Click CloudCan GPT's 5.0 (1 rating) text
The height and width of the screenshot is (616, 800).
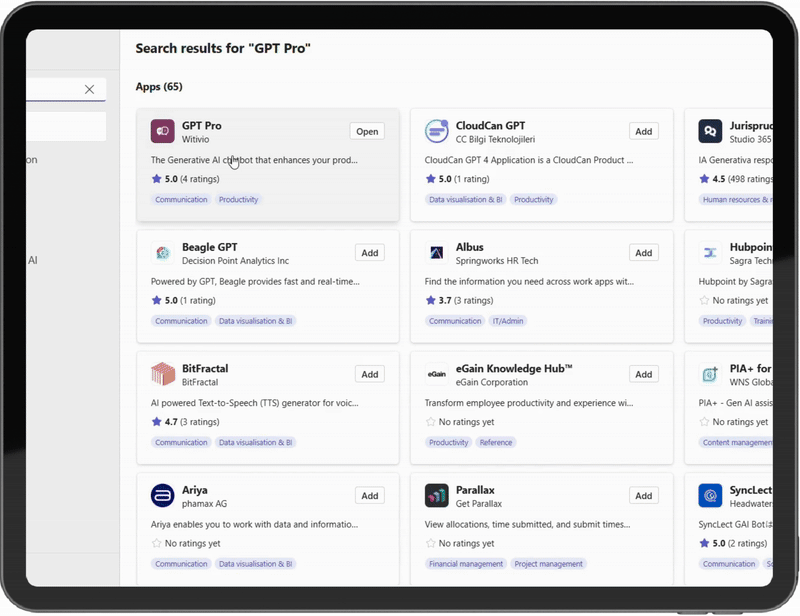(x=464, y=179)
